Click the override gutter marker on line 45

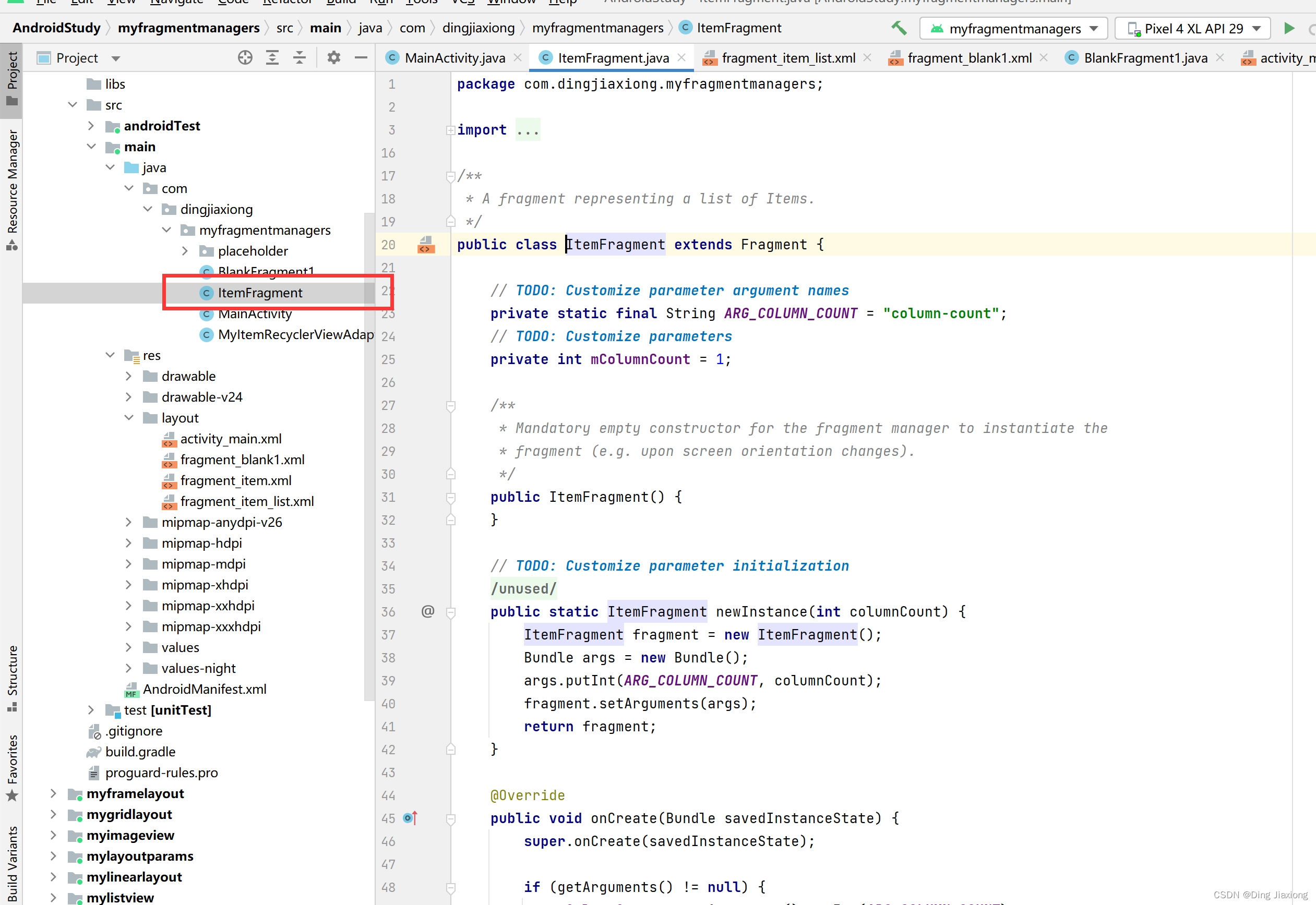click(x=410, y=818)
